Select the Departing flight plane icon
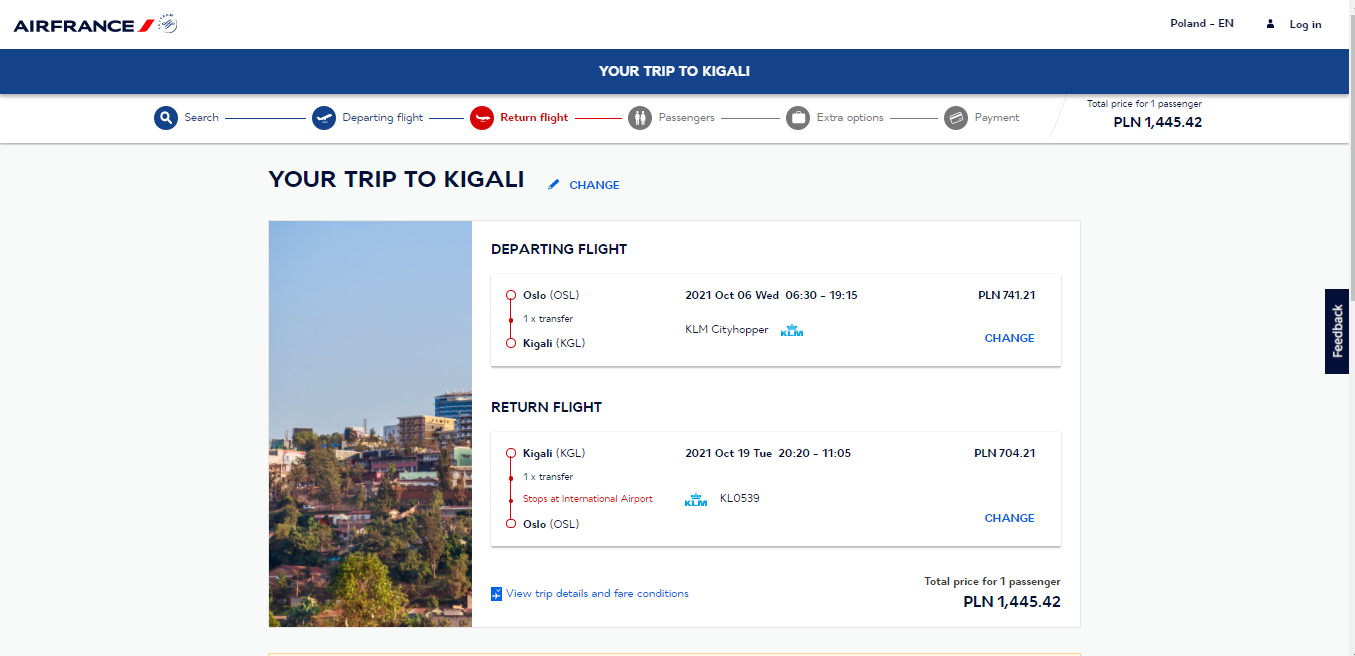Viewport: 1355px width, 656px height. (324, 118)
